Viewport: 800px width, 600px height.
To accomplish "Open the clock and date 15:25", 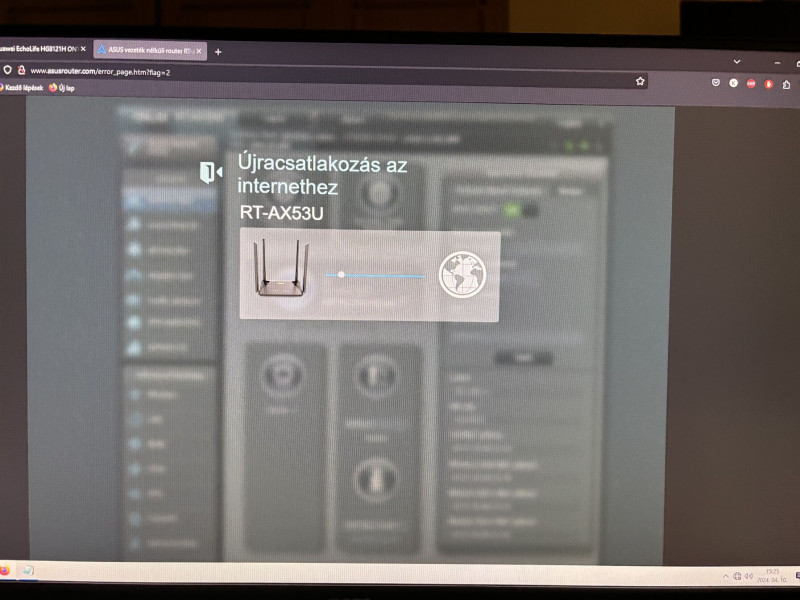I will 771,576.
